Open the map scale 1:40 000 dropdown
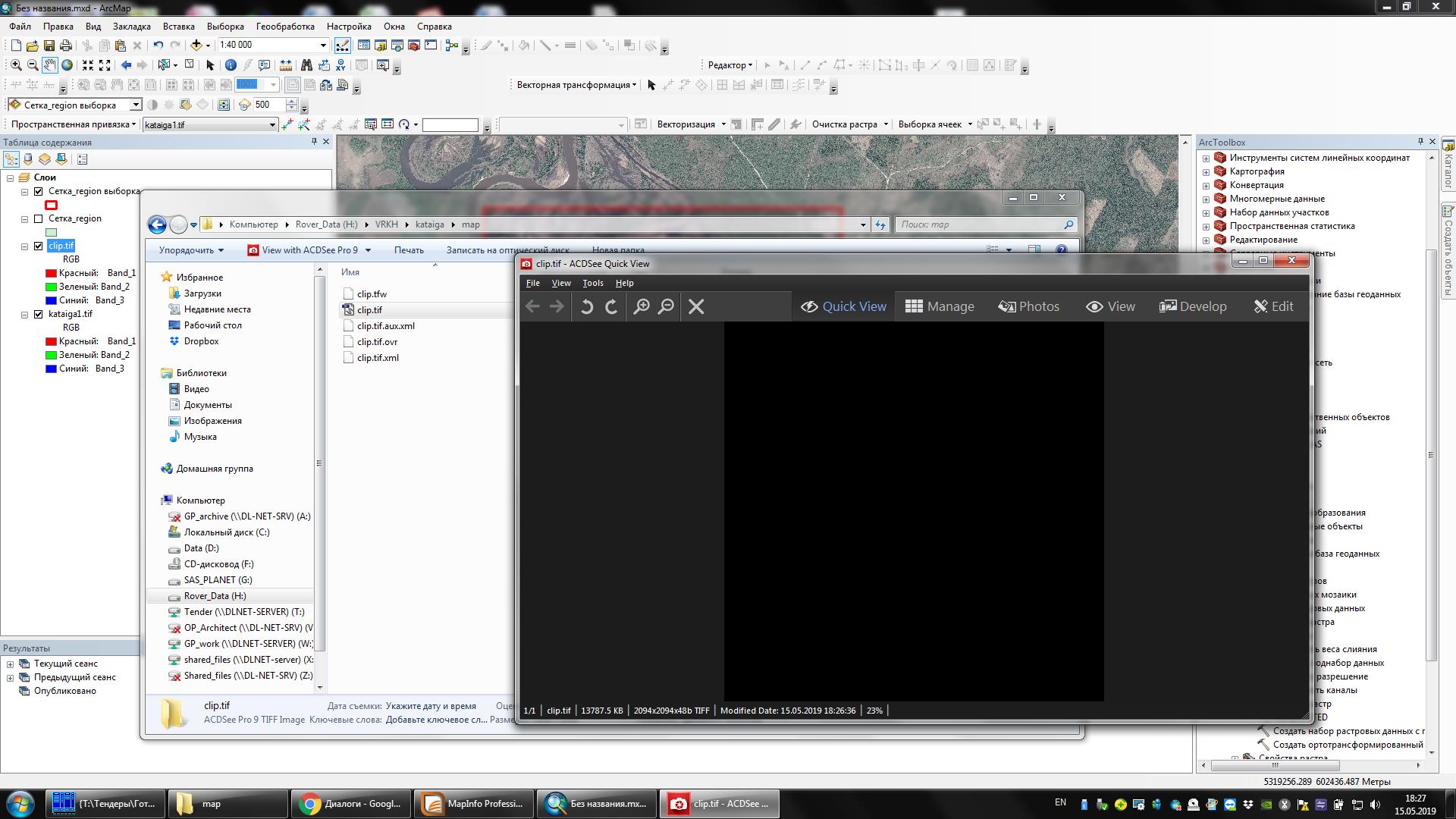Image resolution: width=1456 pixels, height=819 pixels. 324,45
